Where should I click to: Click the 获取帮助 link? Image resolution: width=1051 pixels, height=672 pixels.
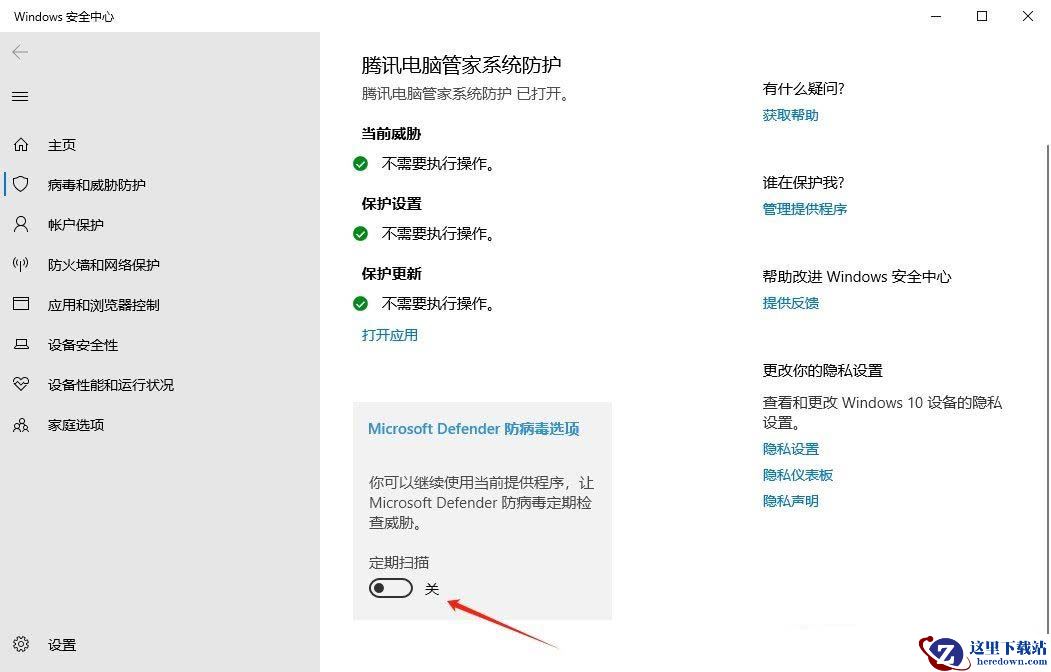pos(790,115)
